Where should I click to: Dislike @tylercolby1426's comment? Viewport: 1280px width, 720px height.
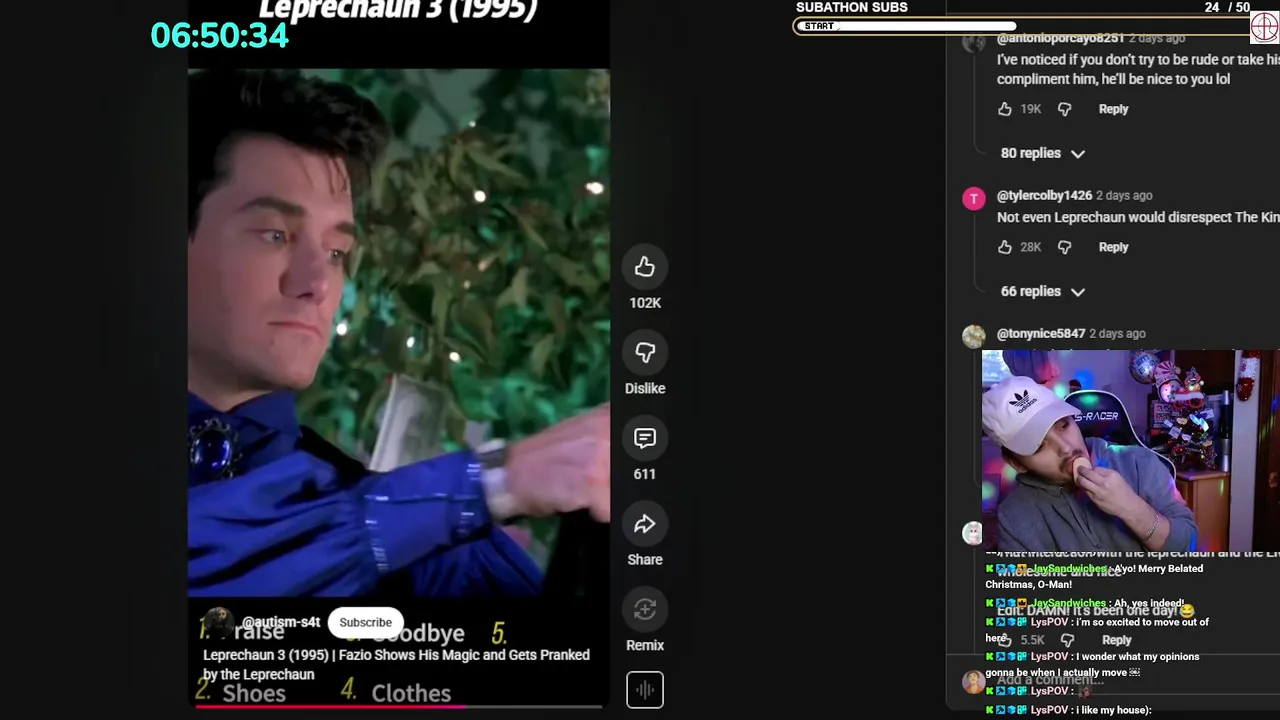[1064, 247]
